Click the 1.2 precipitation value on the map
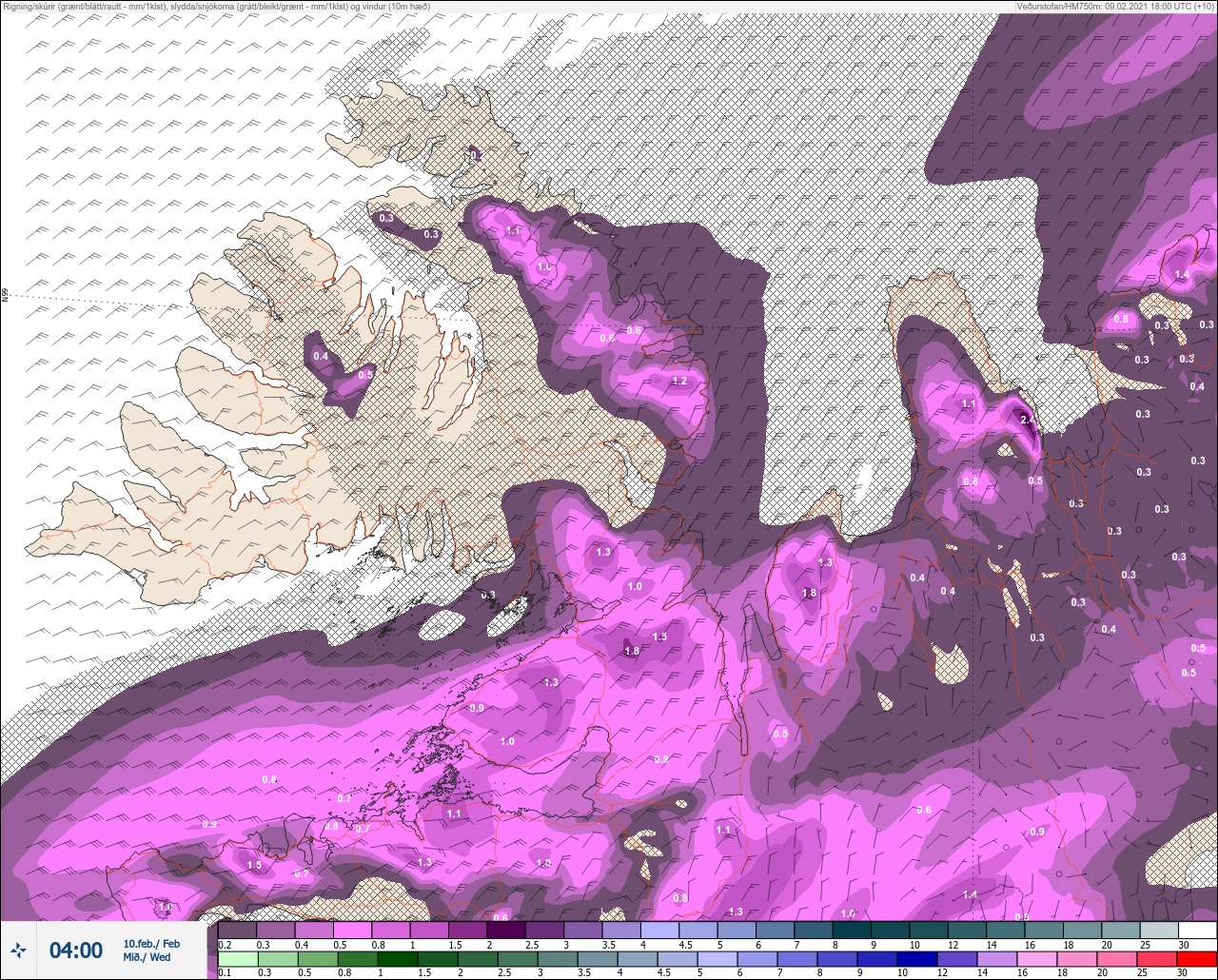 pyautogui.click(x=679, y=381)
